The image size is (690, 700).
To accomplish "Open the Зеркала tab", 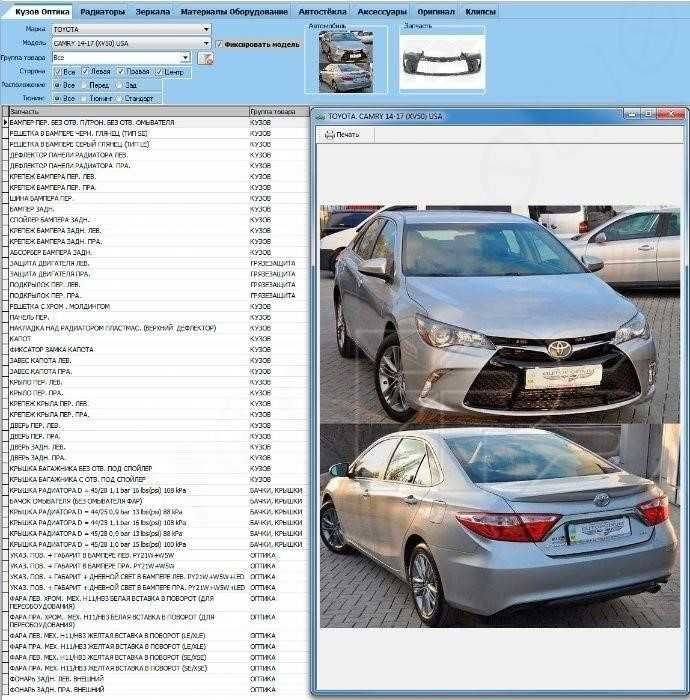I will click(153, 12).
